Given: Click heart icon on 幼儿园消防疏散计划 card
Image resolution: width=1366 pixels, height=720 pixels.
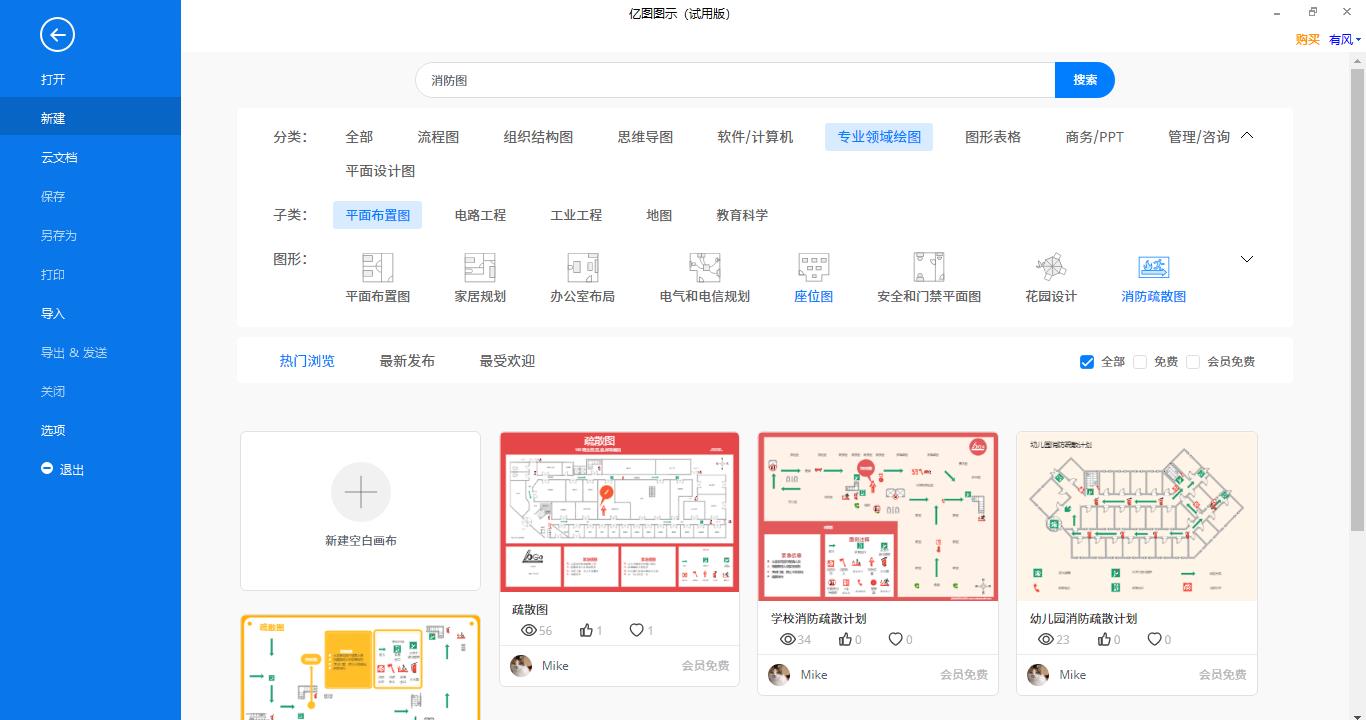Looking at the screenshot, I should pyautogui.click(x=1154, y=639).
